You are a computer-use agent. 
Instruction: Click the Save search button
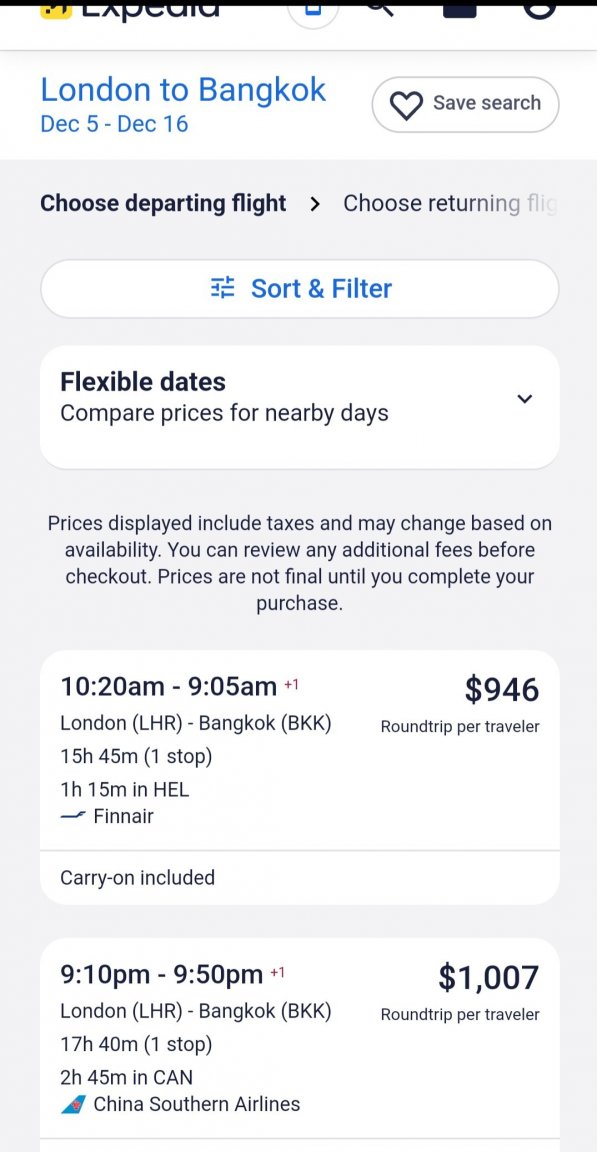tap(466, 104)
